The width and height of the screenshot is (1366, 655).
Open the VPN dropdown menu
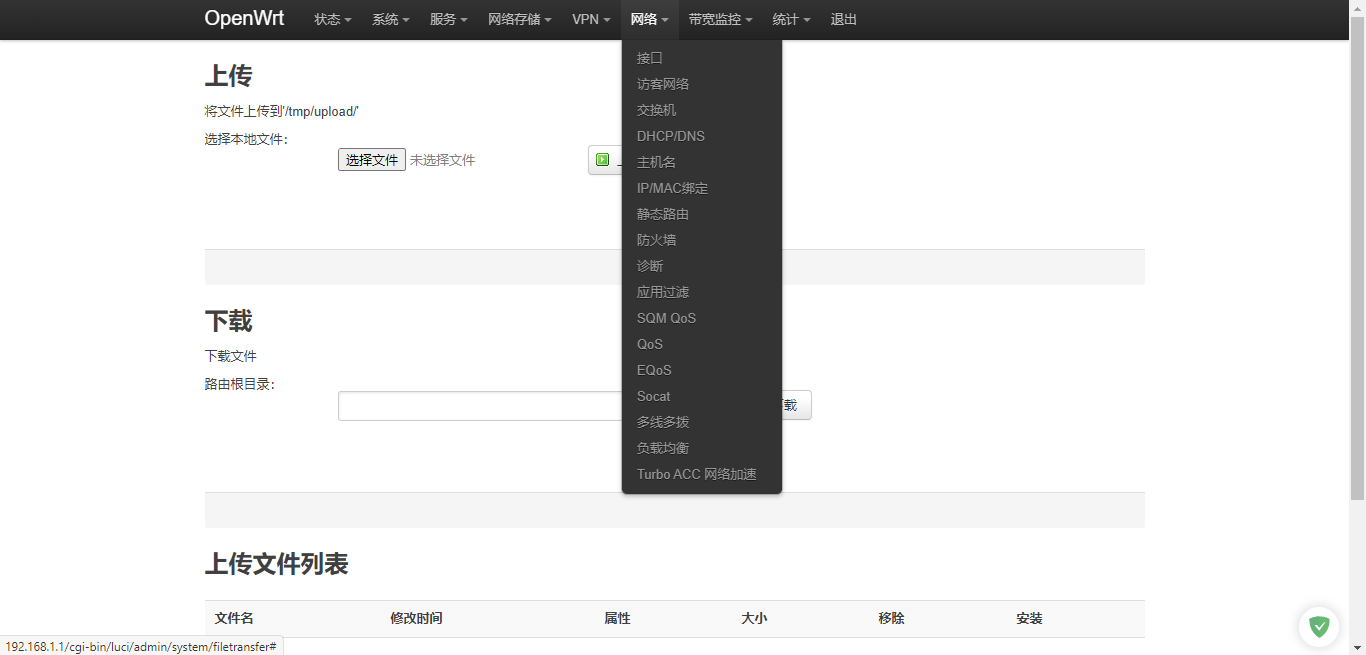(x=591, y=19)
